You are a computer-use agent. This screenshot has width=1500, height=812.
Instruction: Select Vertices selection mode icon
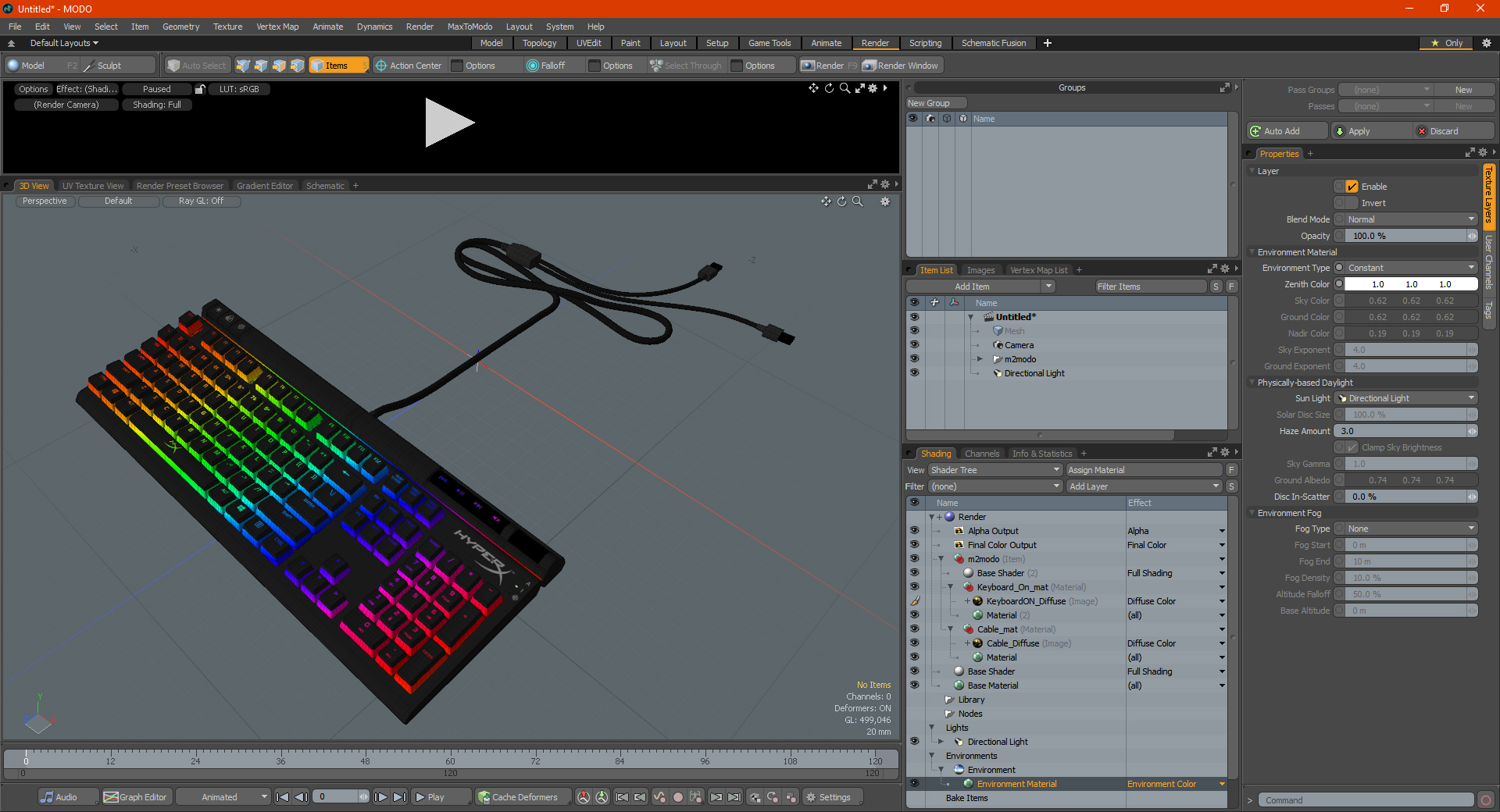tap(243, 66)
